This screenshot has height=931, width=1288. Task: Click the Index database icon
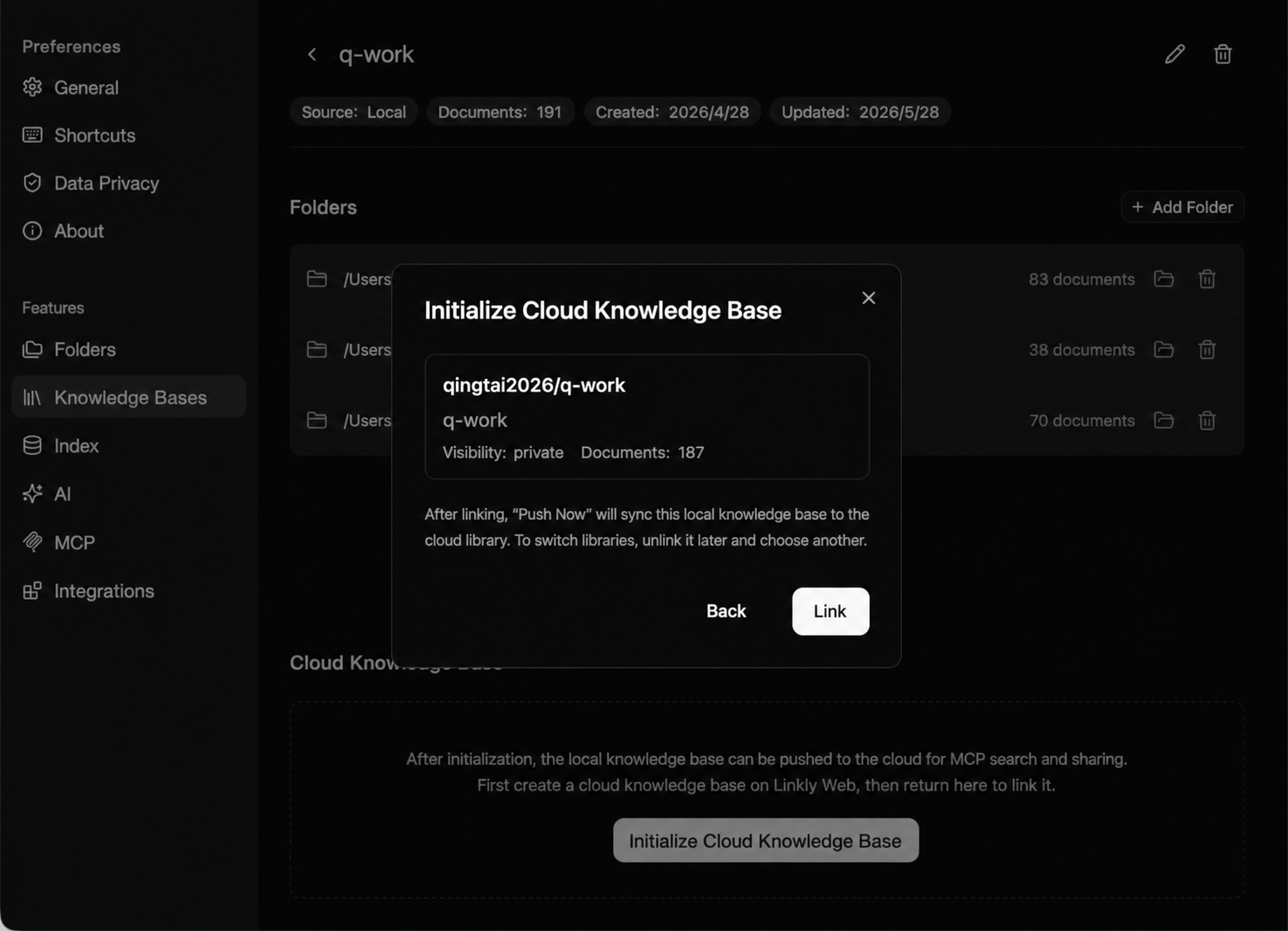coord(32,445)
